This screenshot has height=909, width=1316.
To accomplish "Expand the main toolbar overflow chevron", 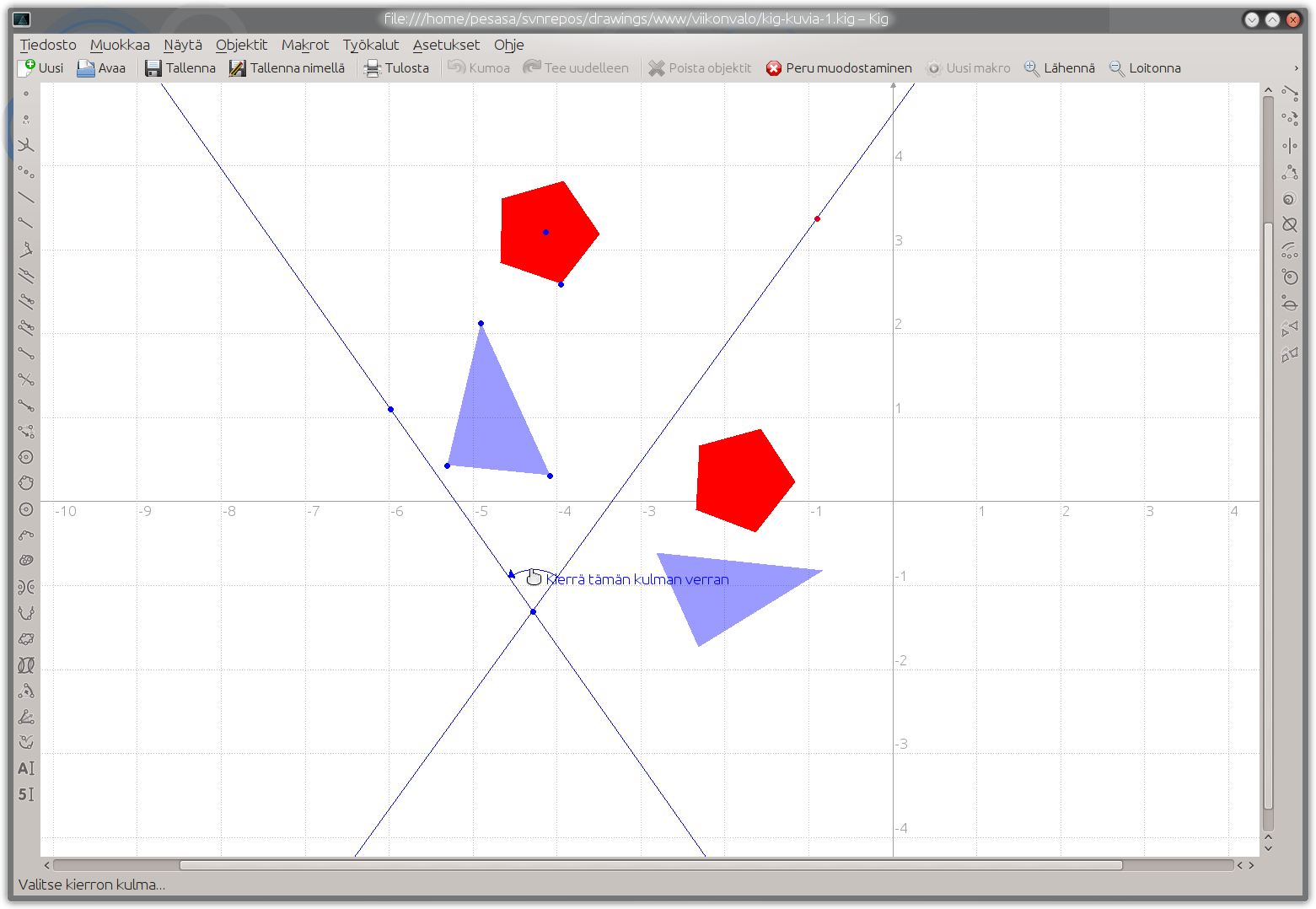I will (x=1296, y=68).
